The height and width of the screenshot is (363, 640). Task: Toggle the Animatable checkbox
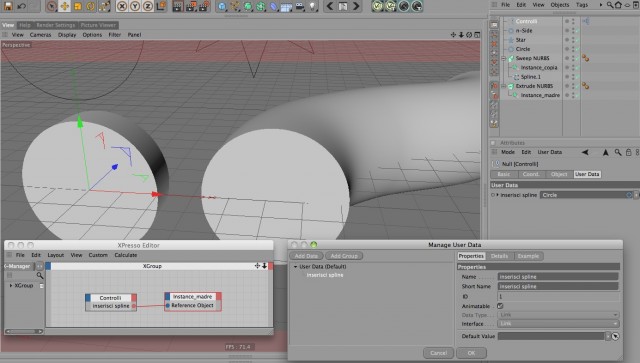500,306
